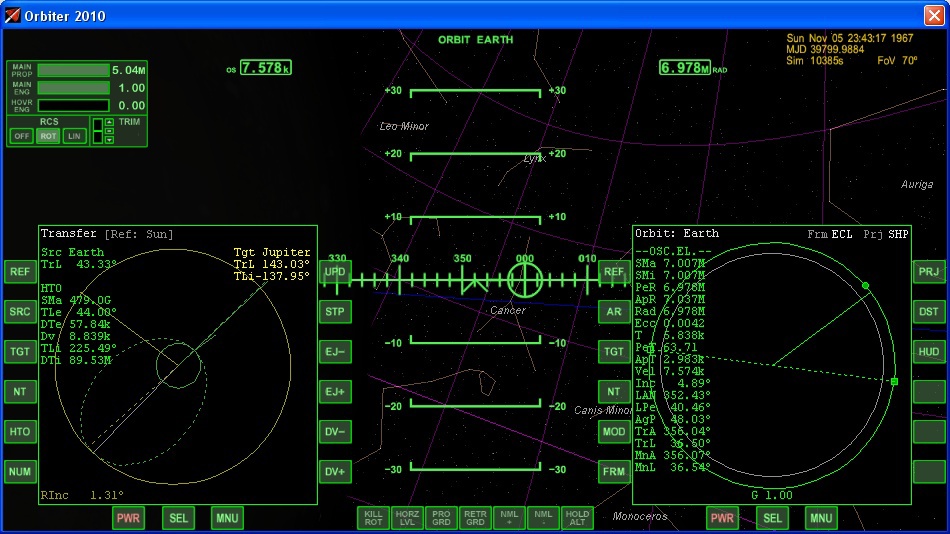
Task: Set RCS mode to LIN
Action: pyautogui.click(x=75, y=136)
